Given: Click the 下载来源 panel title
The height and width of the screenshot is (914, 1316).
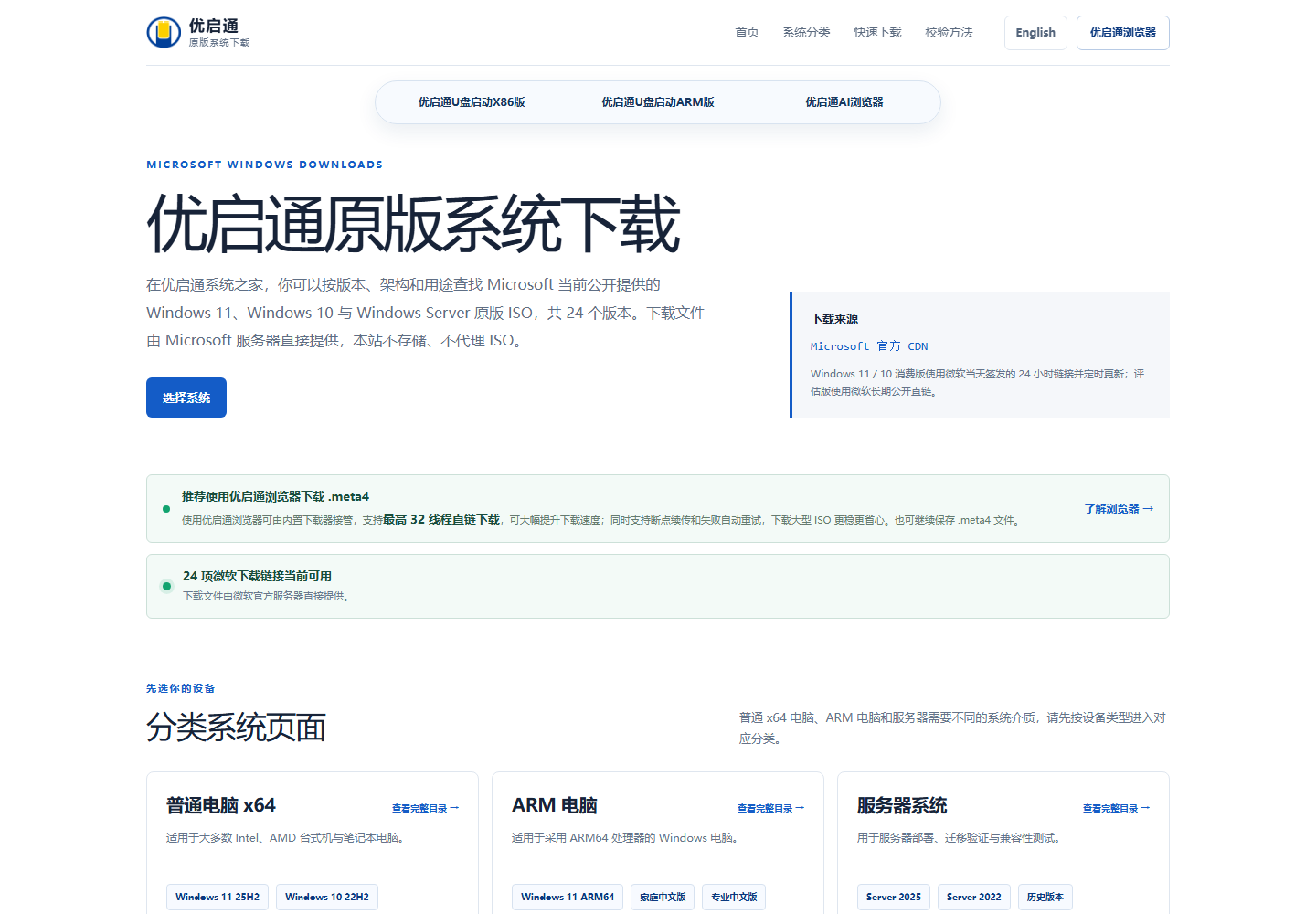Looking at the screenshot, I should click(834, 319).
